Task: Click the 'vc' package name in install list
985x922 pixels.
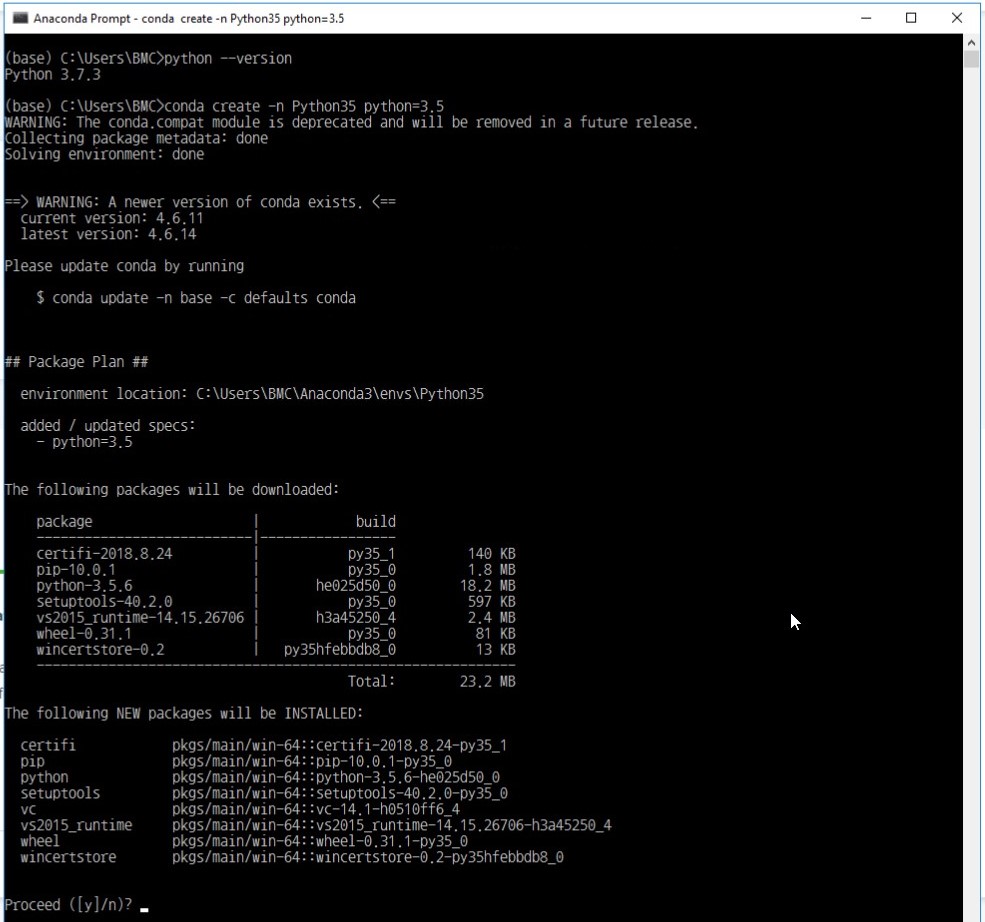Action: pyautogui.click(x=28, y=809)
